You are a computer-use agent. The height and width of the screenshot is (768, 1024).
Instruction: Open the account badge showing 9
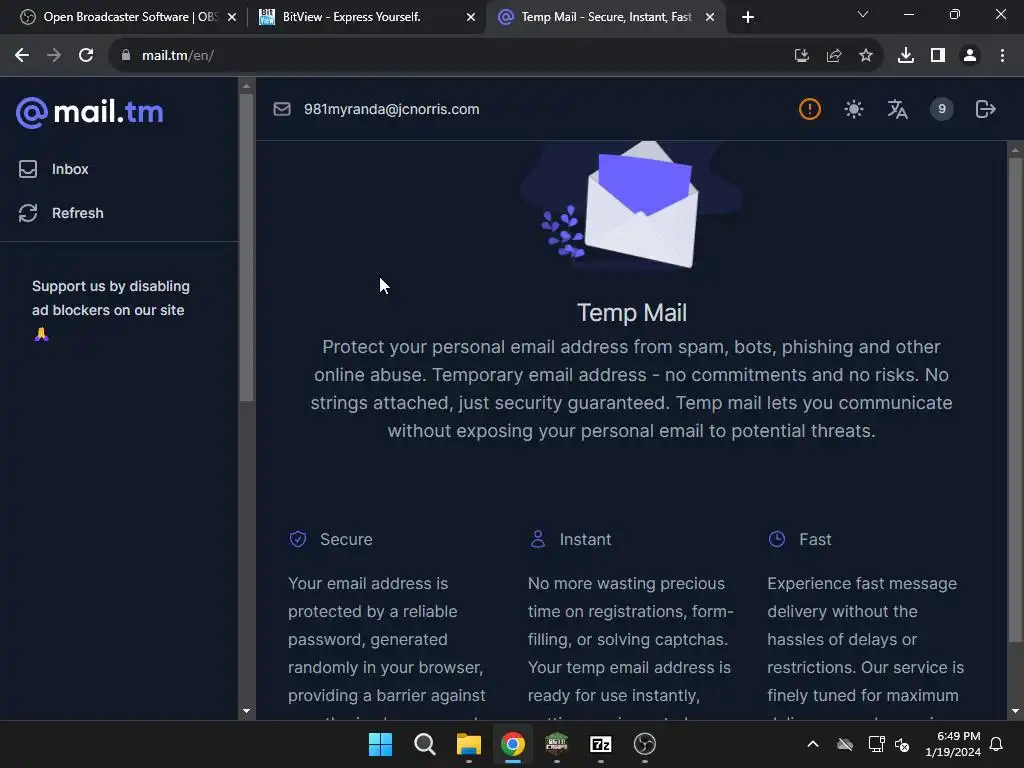click(x=942, y=109)
